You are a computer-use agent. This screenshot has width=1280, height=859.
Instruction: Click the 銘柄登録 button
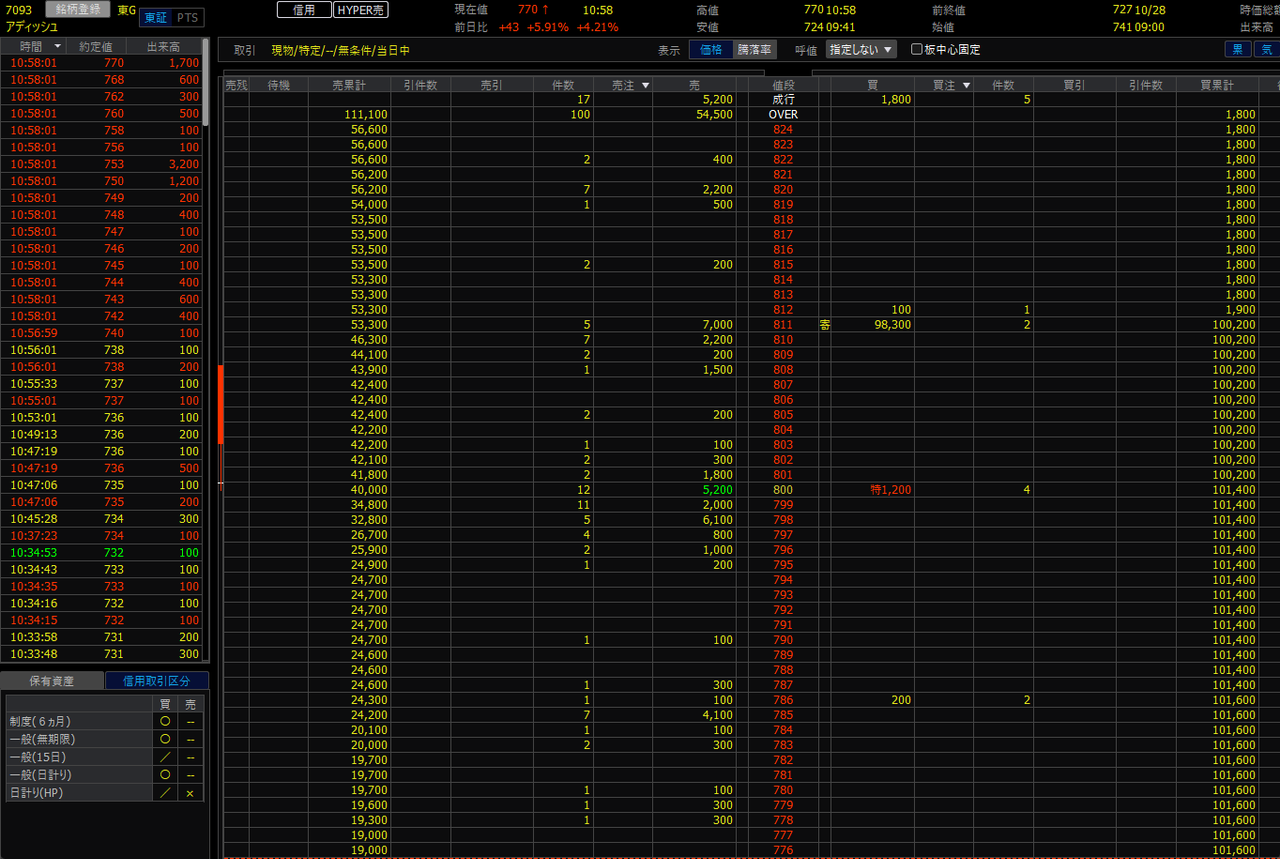[77, 10]
